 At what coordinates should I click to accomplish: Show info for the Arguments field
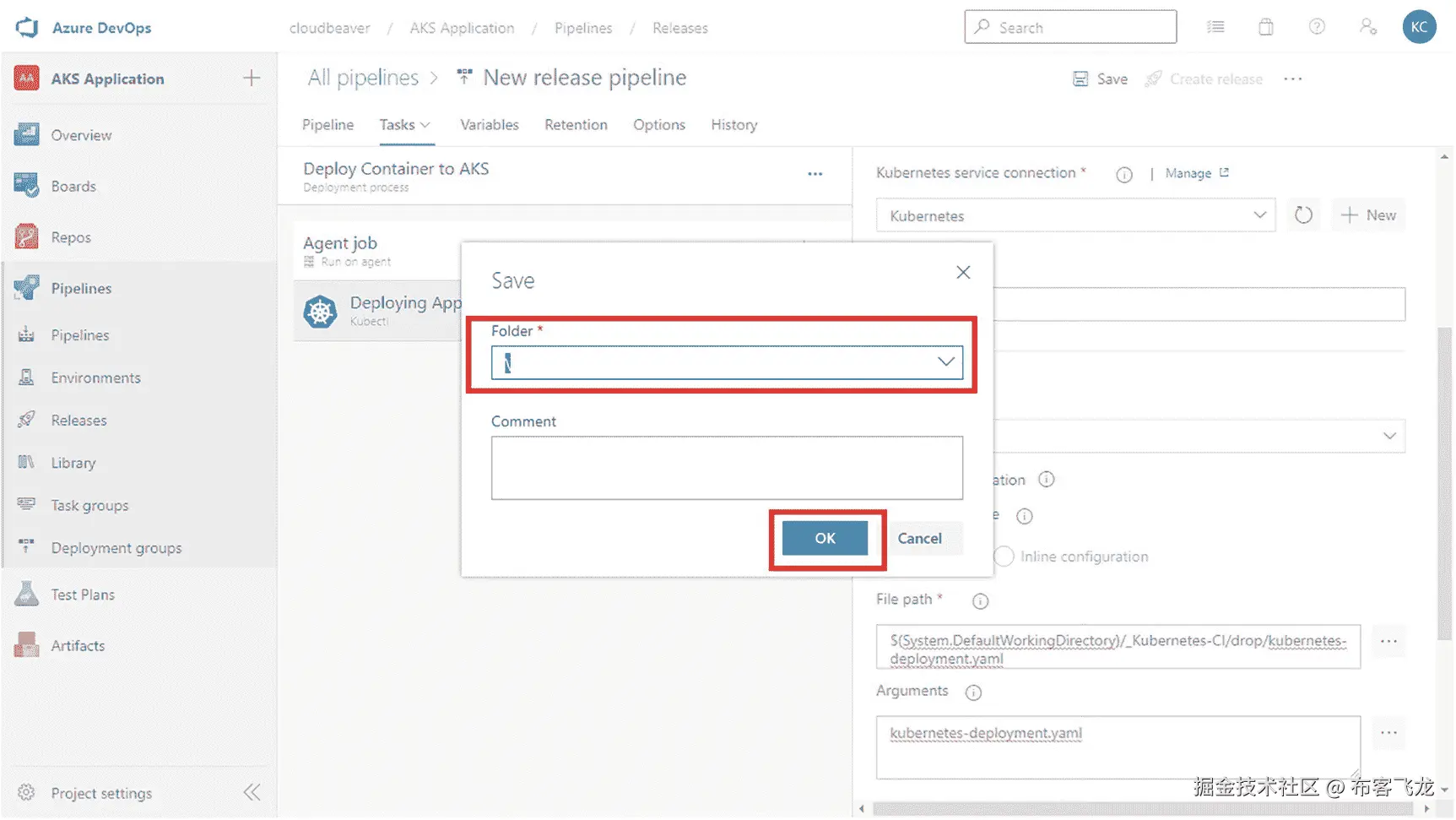[x=973, y=692]
